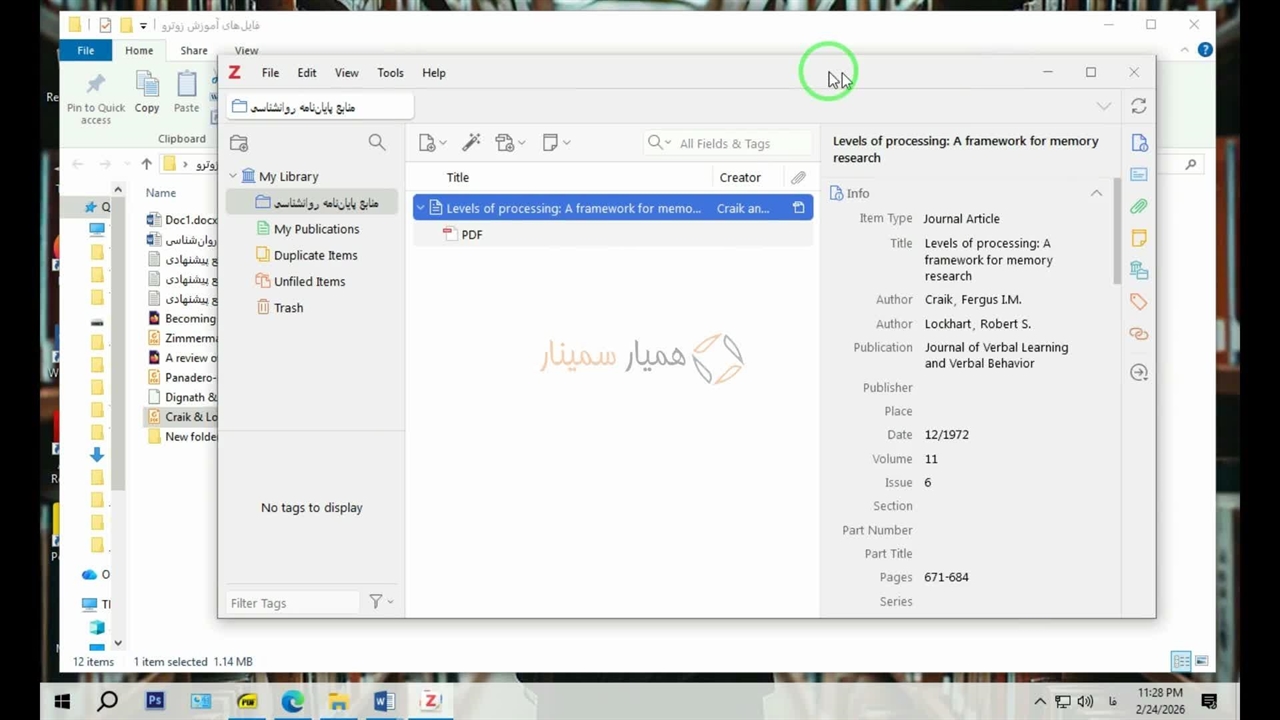Select My Publications in the library tree
1280x720 pixels.
coord(316,229)
